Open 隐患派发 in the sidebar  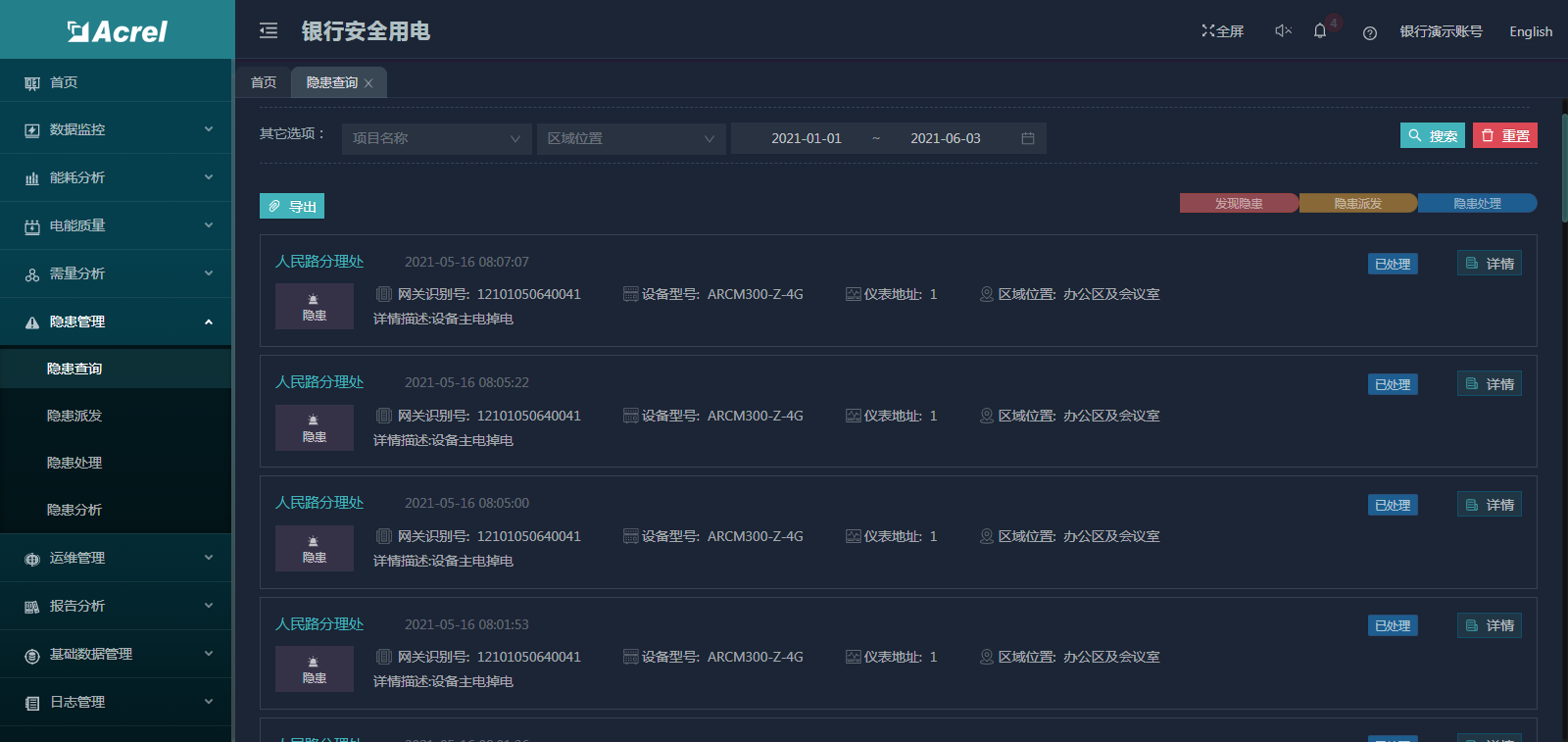(116, 416)
